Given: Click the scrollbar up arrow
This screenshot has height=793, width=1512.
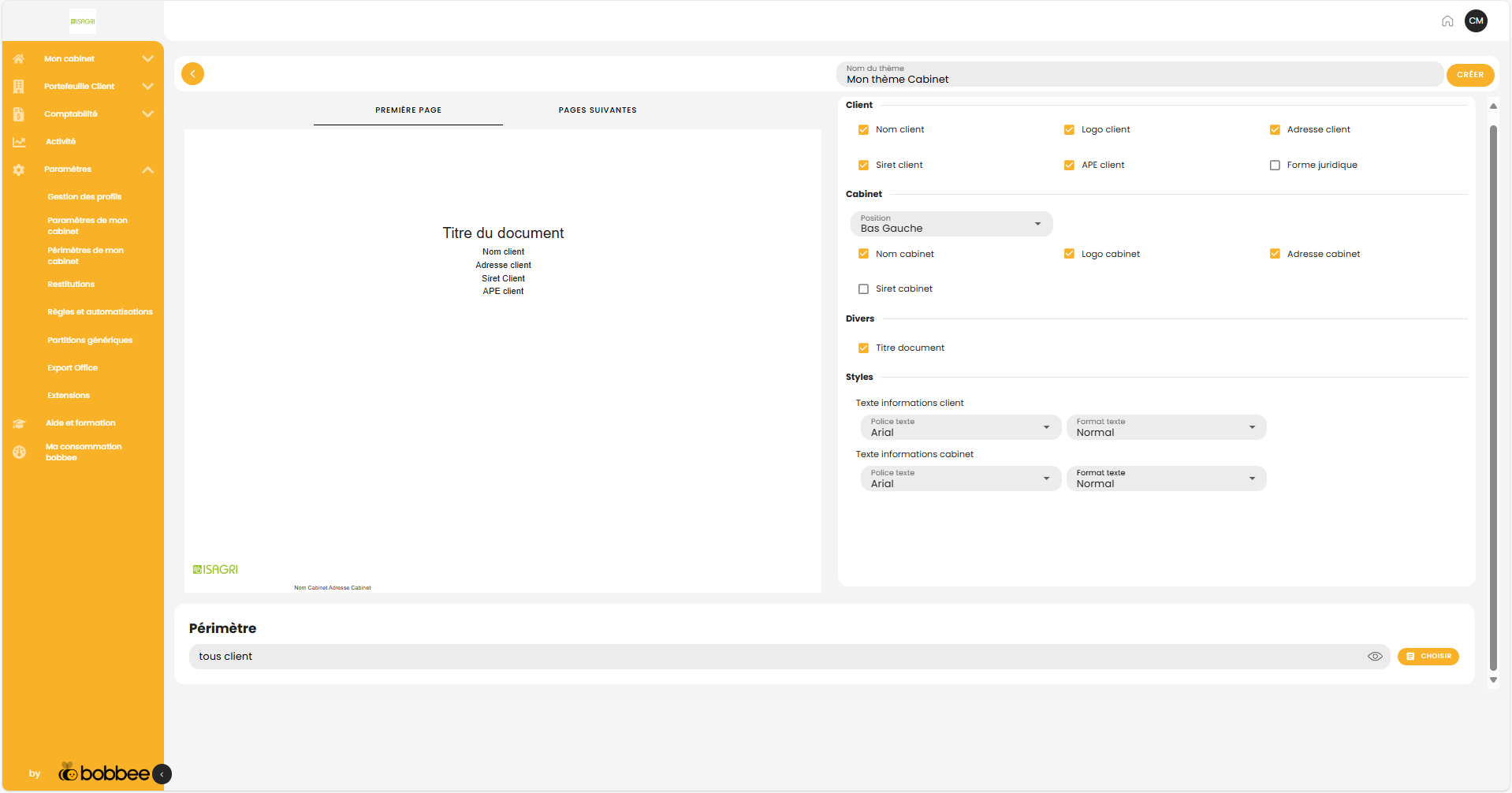Looking at the screenshot, I should (1493, 106).
